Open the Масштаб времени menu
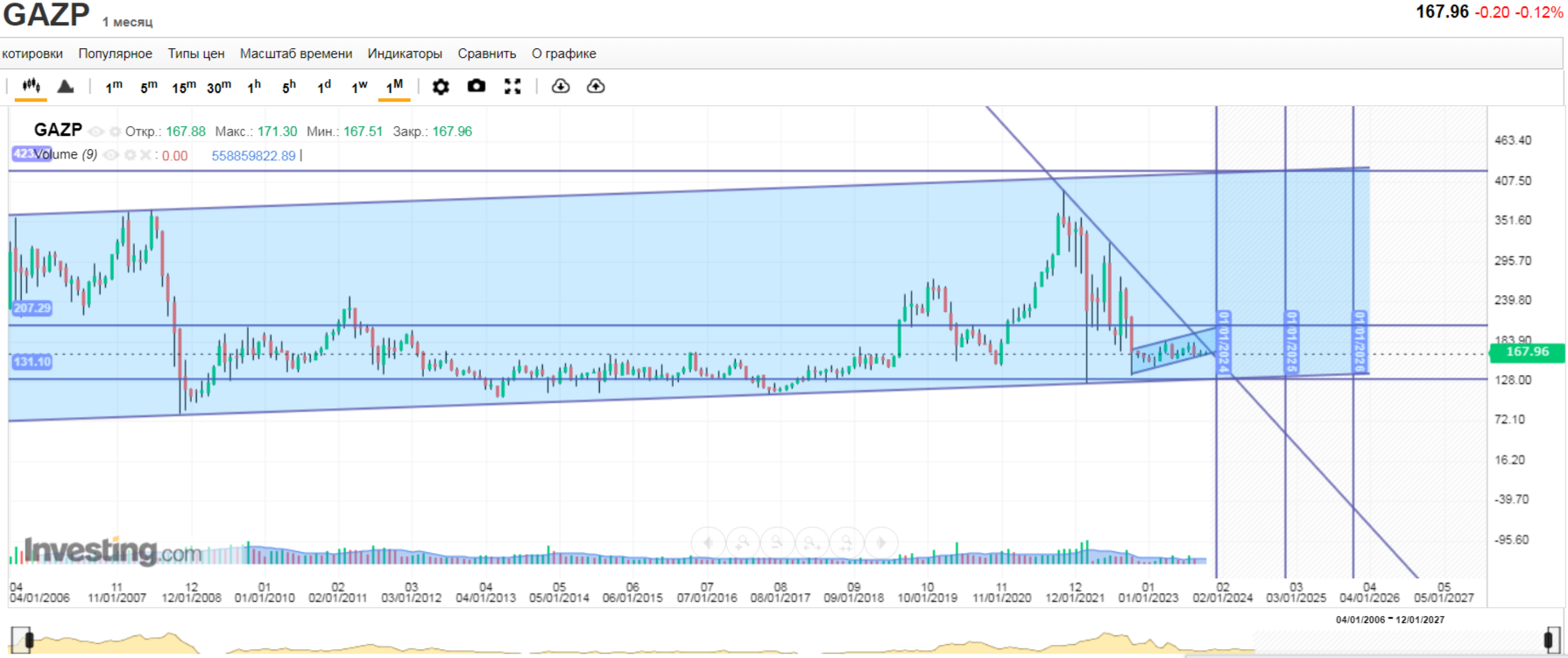This screenshot has width=1568, height=658. [x=296, y=53]
